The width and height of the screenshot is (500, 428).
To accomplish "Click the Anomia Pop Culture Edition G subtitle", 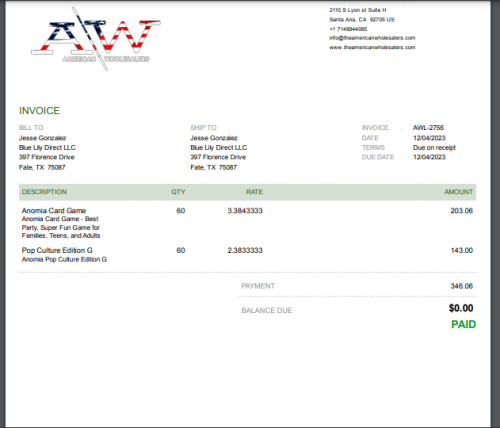I will [x=64, y=259].
